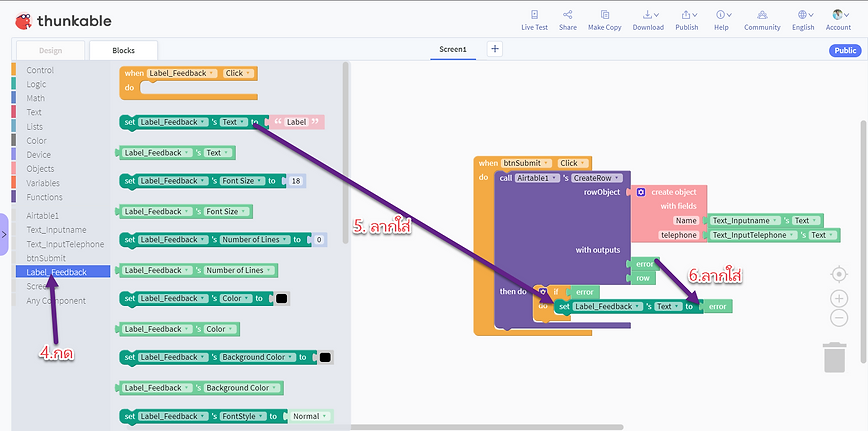This screenshot has height=431, width=868.
Task: Open the Math block category
Action: click(35, 98)
